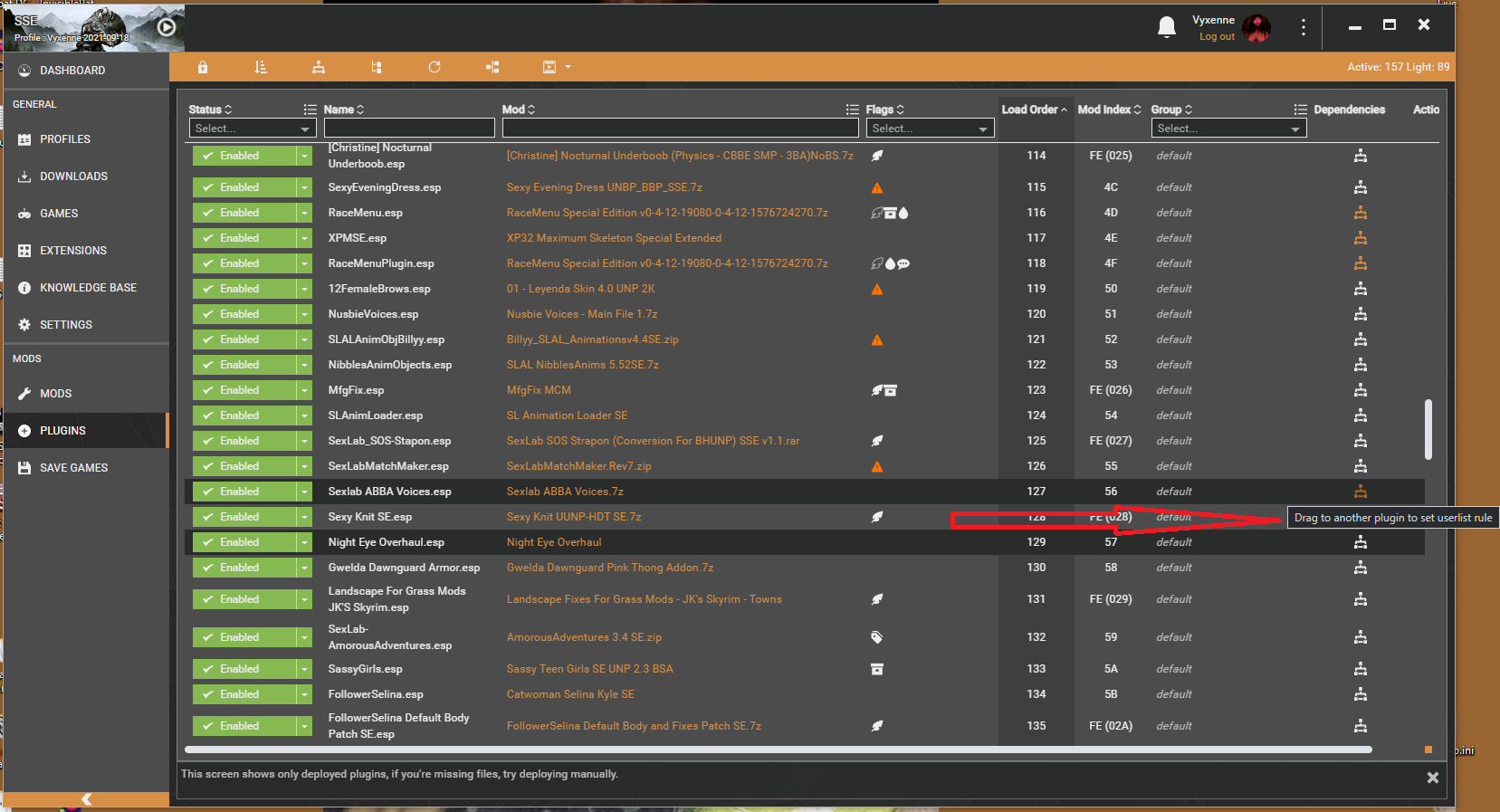Open column list icon beside Mod header
This screenshot has width=1500, height=812.
coord(852,110)
